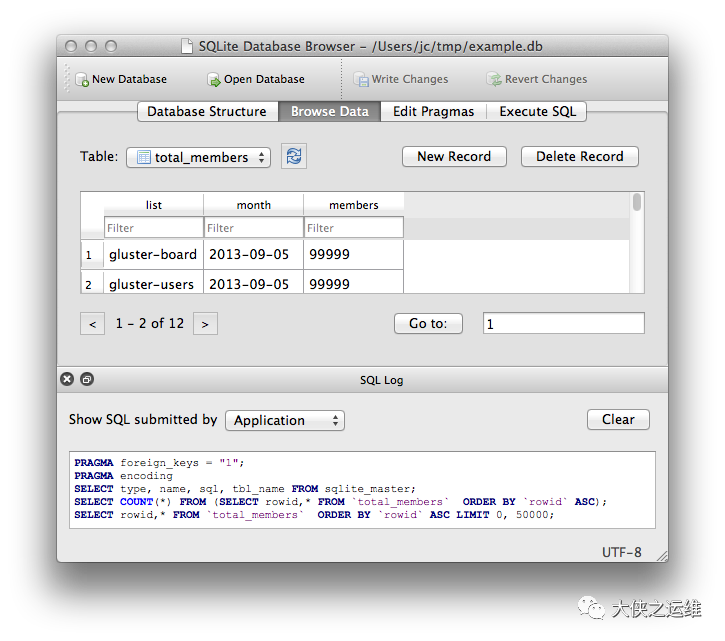Select the Browse Data tab
This screenshot has height=641, width=725.
[x=329, y=111]
